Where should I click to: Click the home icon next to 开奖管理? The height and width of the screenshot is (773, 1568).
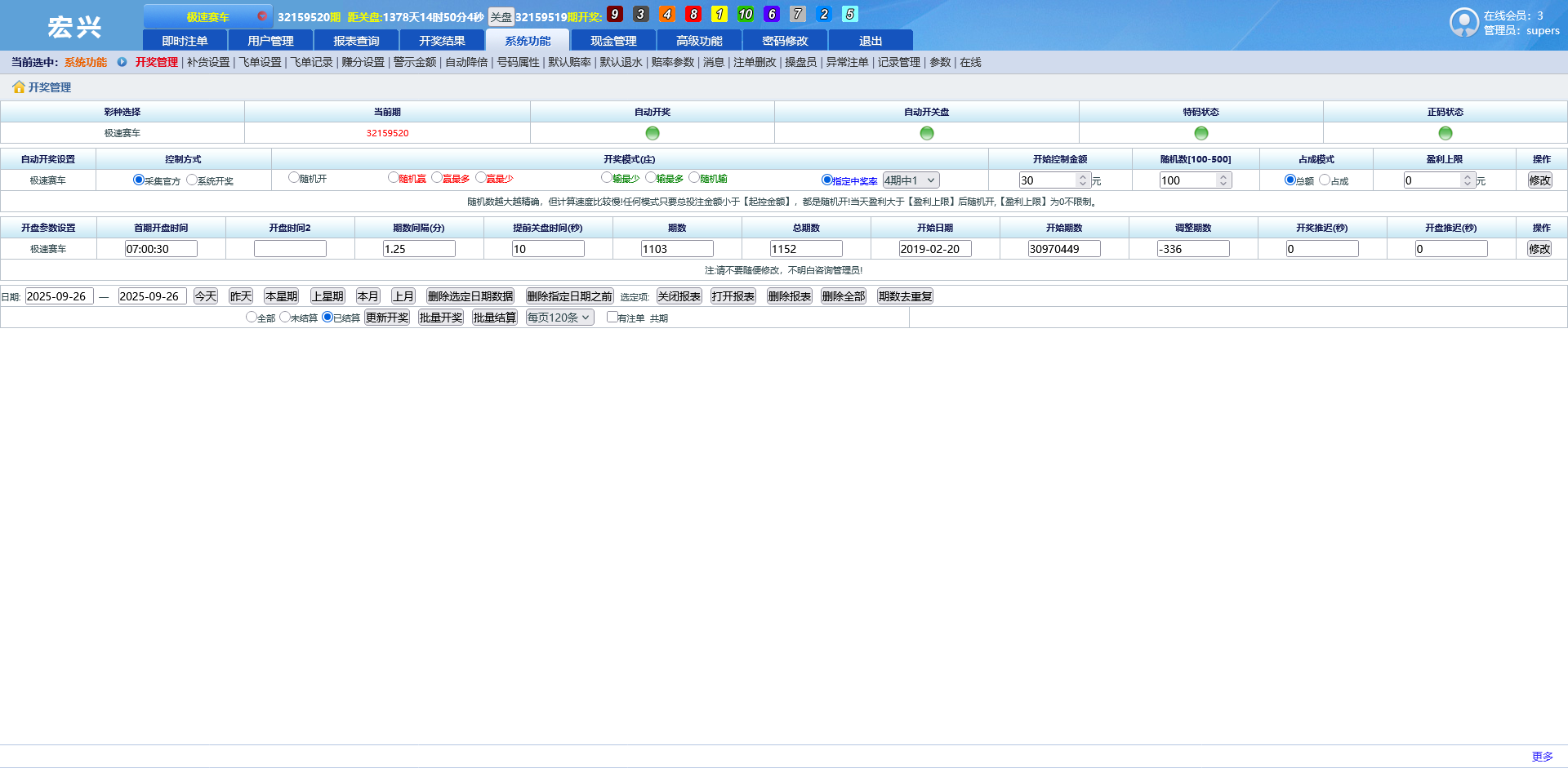click(19, 87)
